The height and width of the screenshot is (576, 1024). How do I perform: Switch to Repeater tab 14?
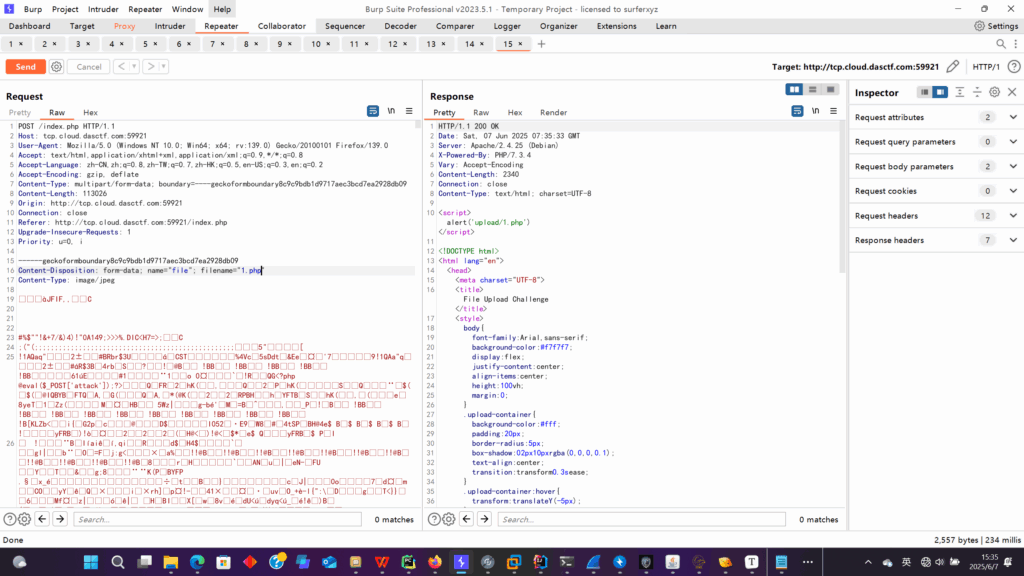coord(470,44)
